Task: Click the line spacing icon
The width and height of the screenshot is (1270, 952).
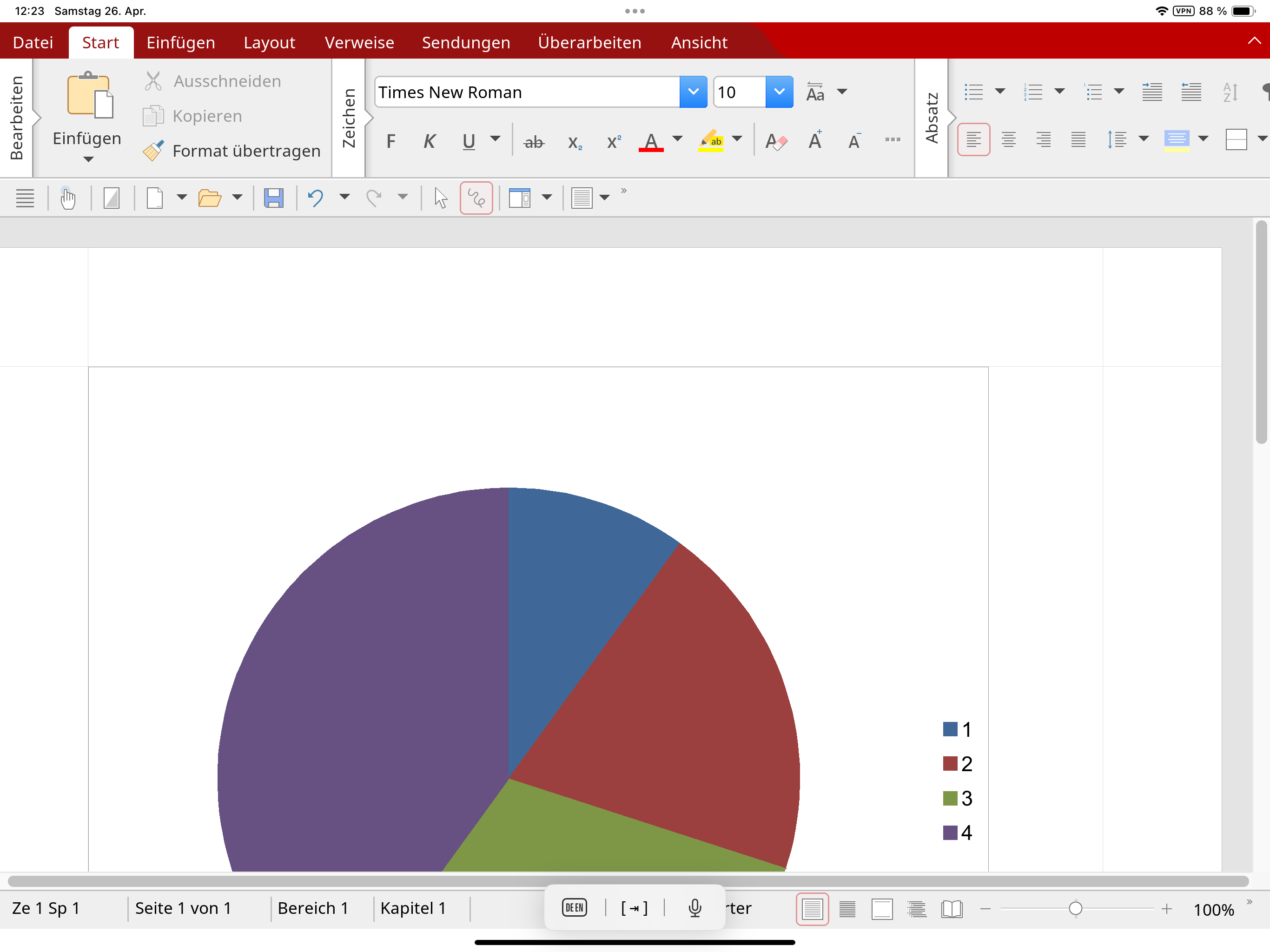Action: (1117, 139)
